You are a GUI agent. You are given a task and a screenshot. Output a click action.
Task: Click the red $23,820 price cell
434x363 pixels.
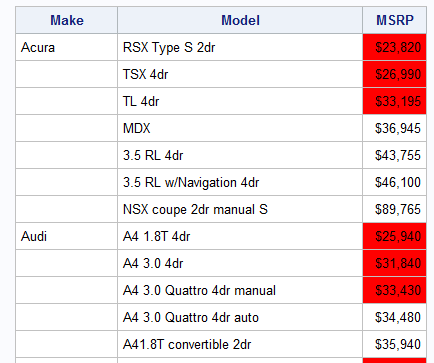point(395,47)
